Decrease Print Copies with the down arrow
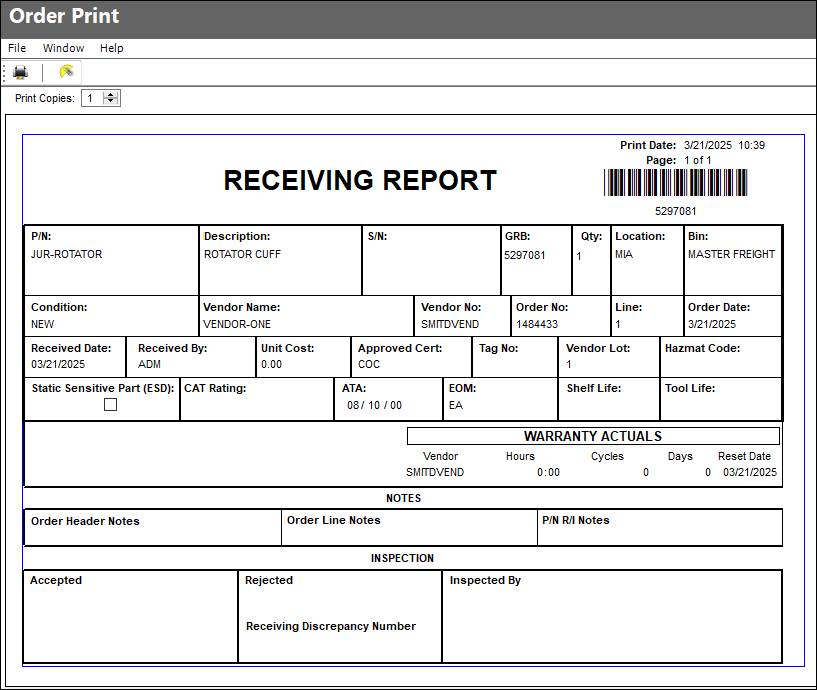The height and width of the screenshot is (690, 817). pyautogui.click(x=110, y=101)
